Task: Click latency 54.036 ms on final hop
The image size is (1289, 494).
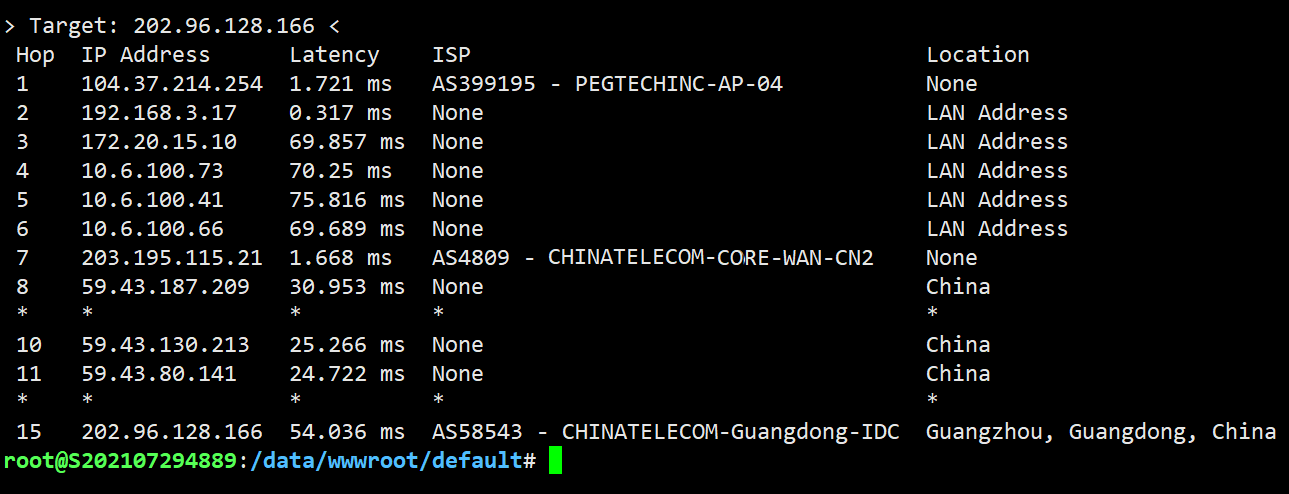Action: [x=347, y=432]
